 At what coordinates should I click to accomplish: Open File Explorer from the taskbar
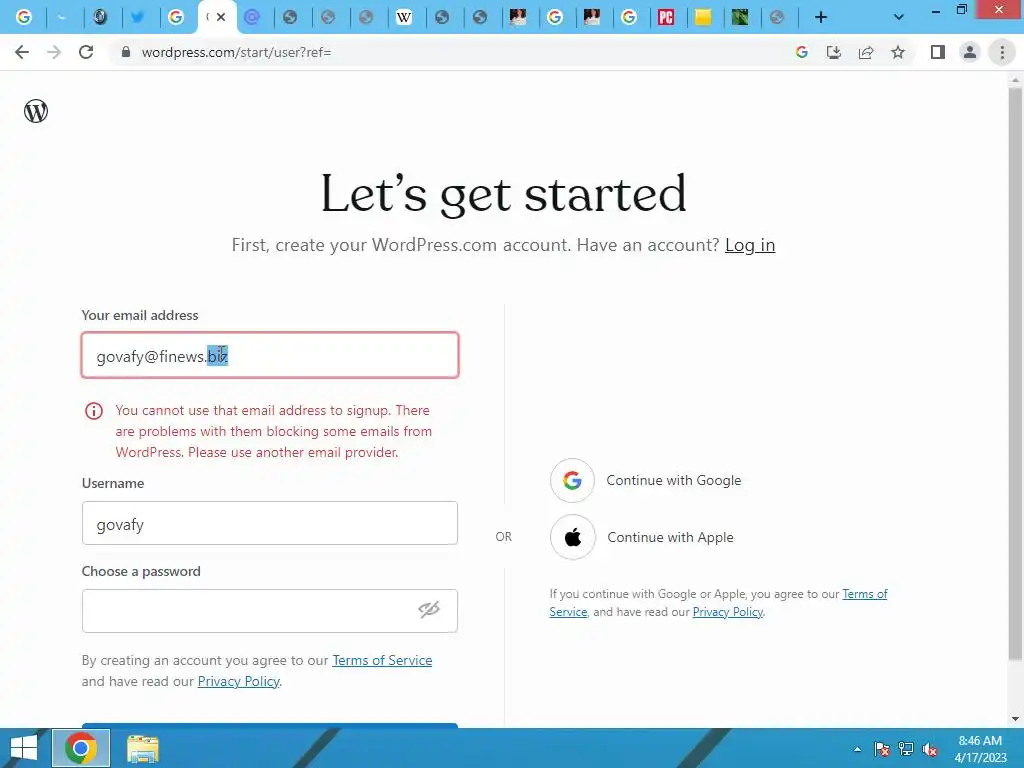coord(142,748)
